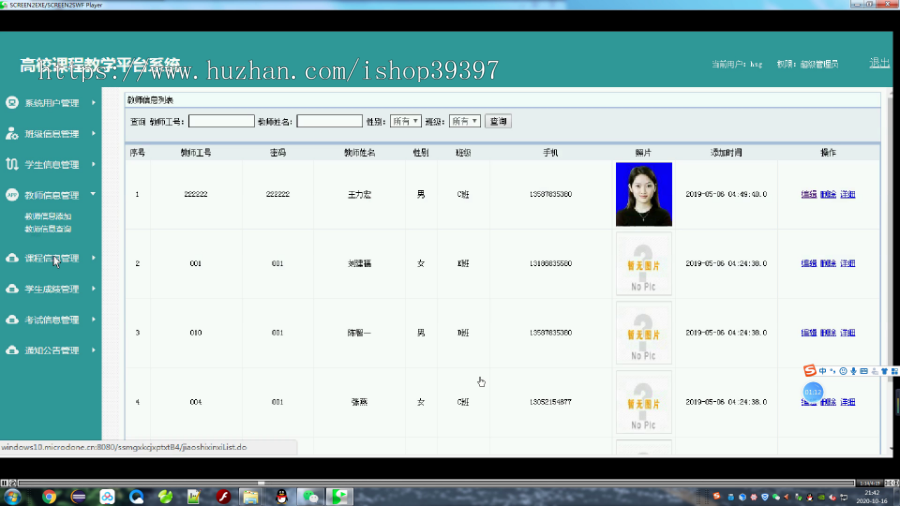The height and width of the screenshot is (506, 900).
Task: Open the 性别 filter dropdown
Action: (x=405, y=121)
